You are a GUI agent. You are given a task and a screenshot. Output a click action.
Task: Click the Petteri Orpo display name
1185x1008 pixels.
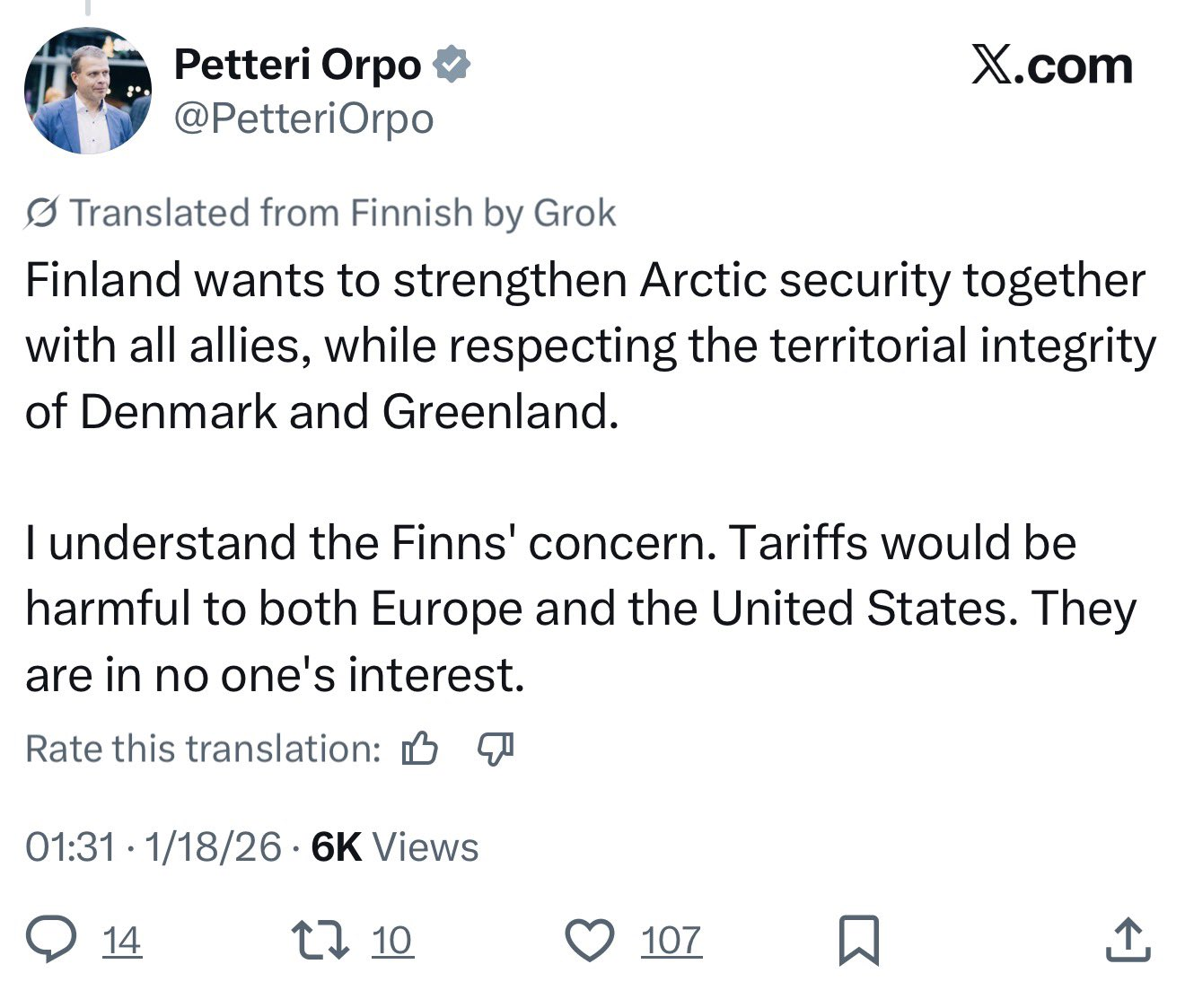[x=297, y=65]
